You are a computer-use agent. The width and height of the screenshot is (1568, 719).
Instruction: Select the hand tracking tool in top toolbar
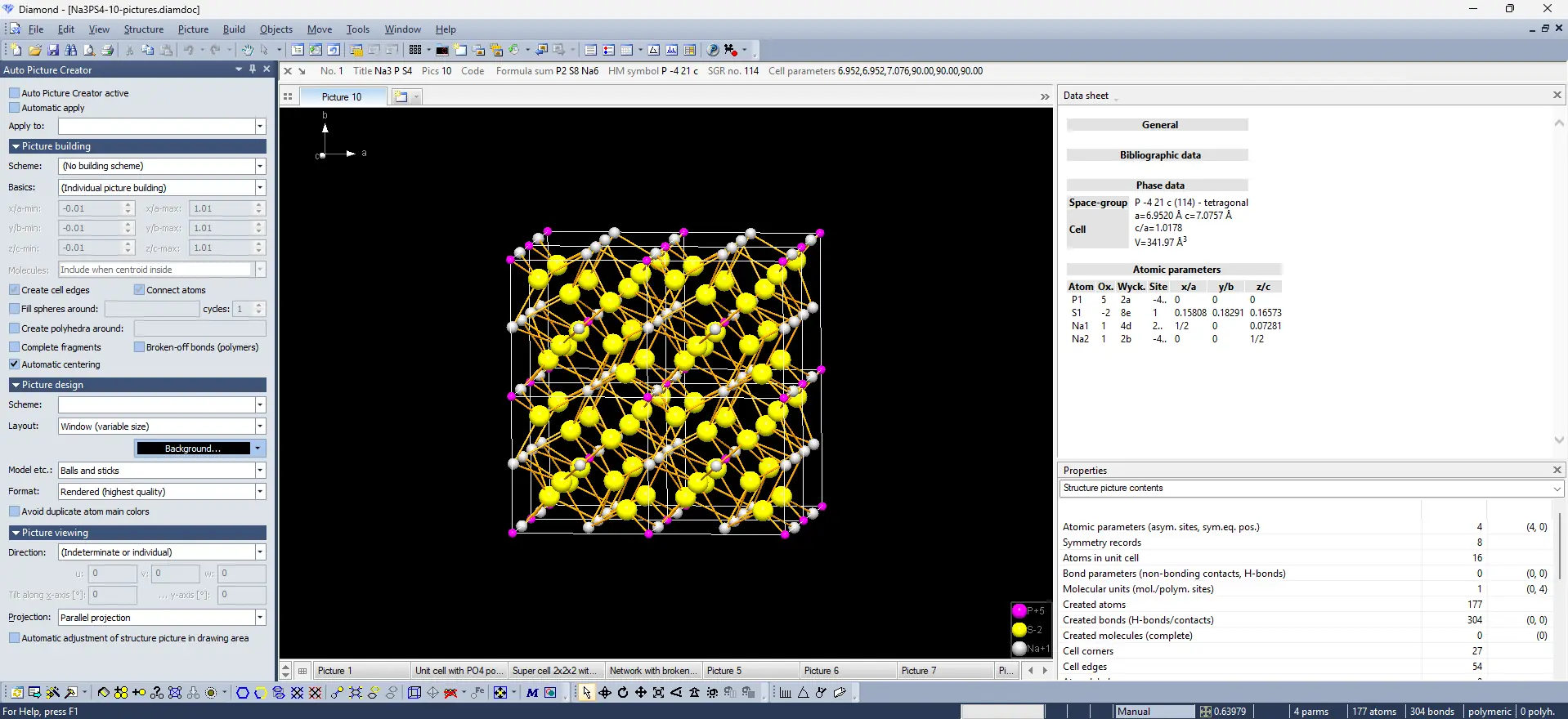[246, 50]
